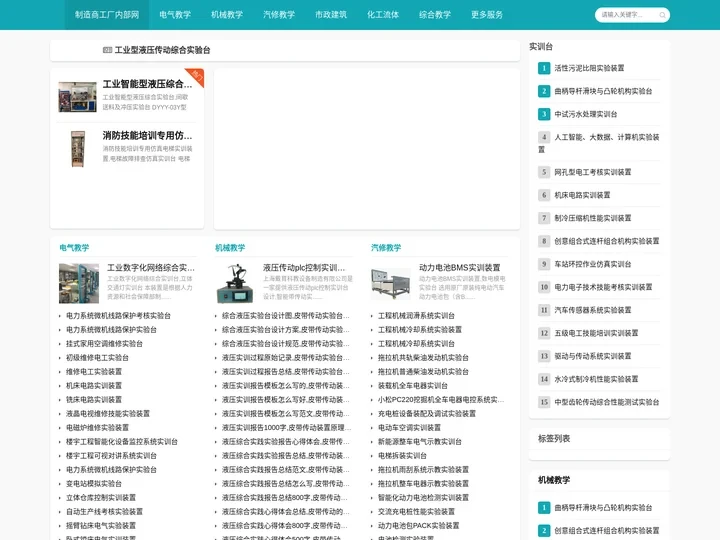Open the 综合教学 navigation menu item
The width and height of the screenshot is (720, 540).
pos(435,15)
